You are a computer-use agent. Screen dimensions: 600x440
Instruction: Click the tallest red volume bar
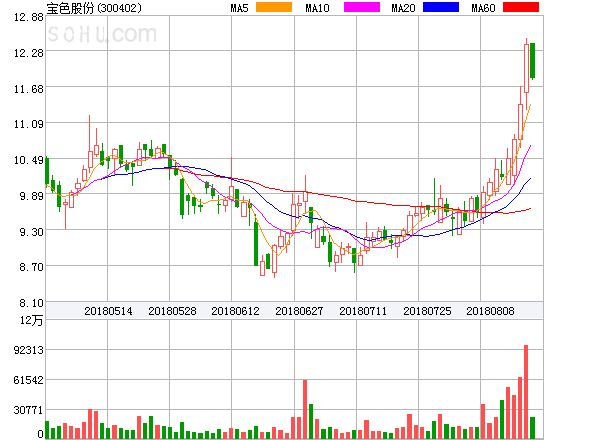pos(526,392)
